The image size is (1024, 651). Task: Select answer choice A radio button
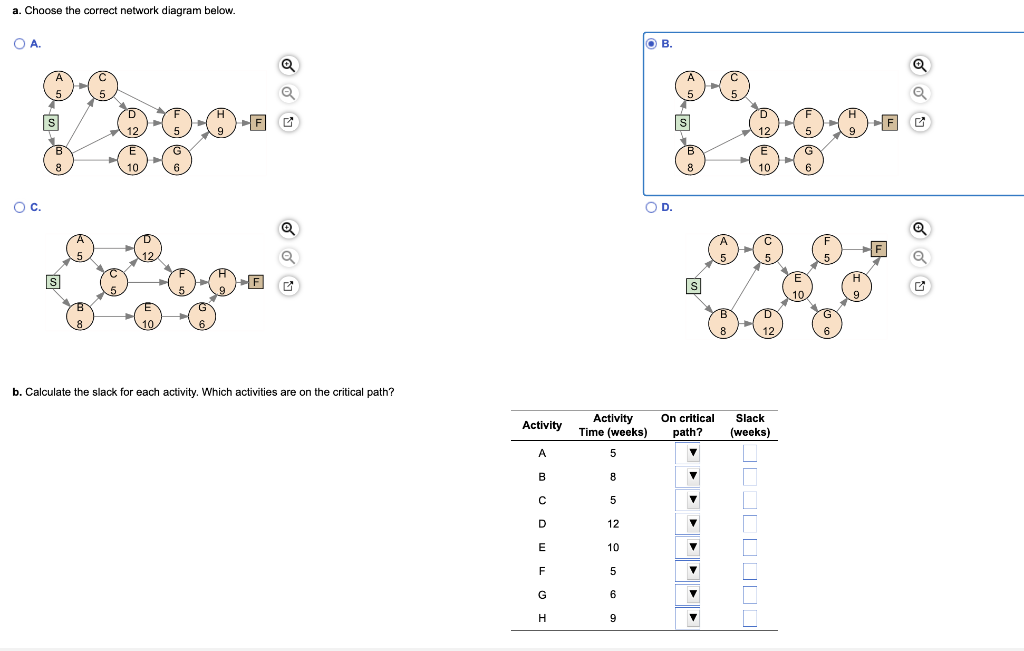coord(19,43)
